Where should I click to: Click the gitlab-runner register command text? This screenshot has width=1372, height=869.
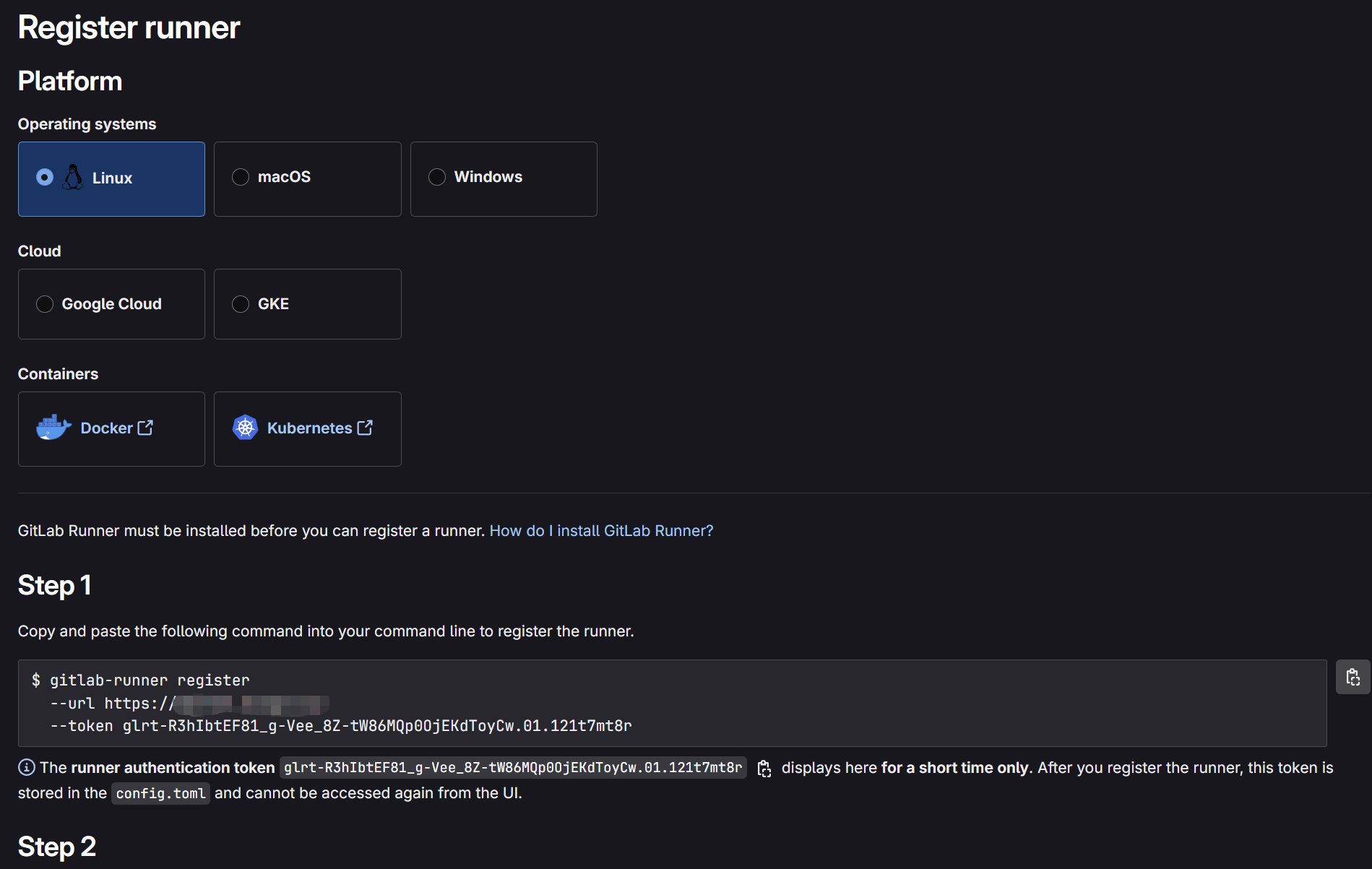[150, 680]
